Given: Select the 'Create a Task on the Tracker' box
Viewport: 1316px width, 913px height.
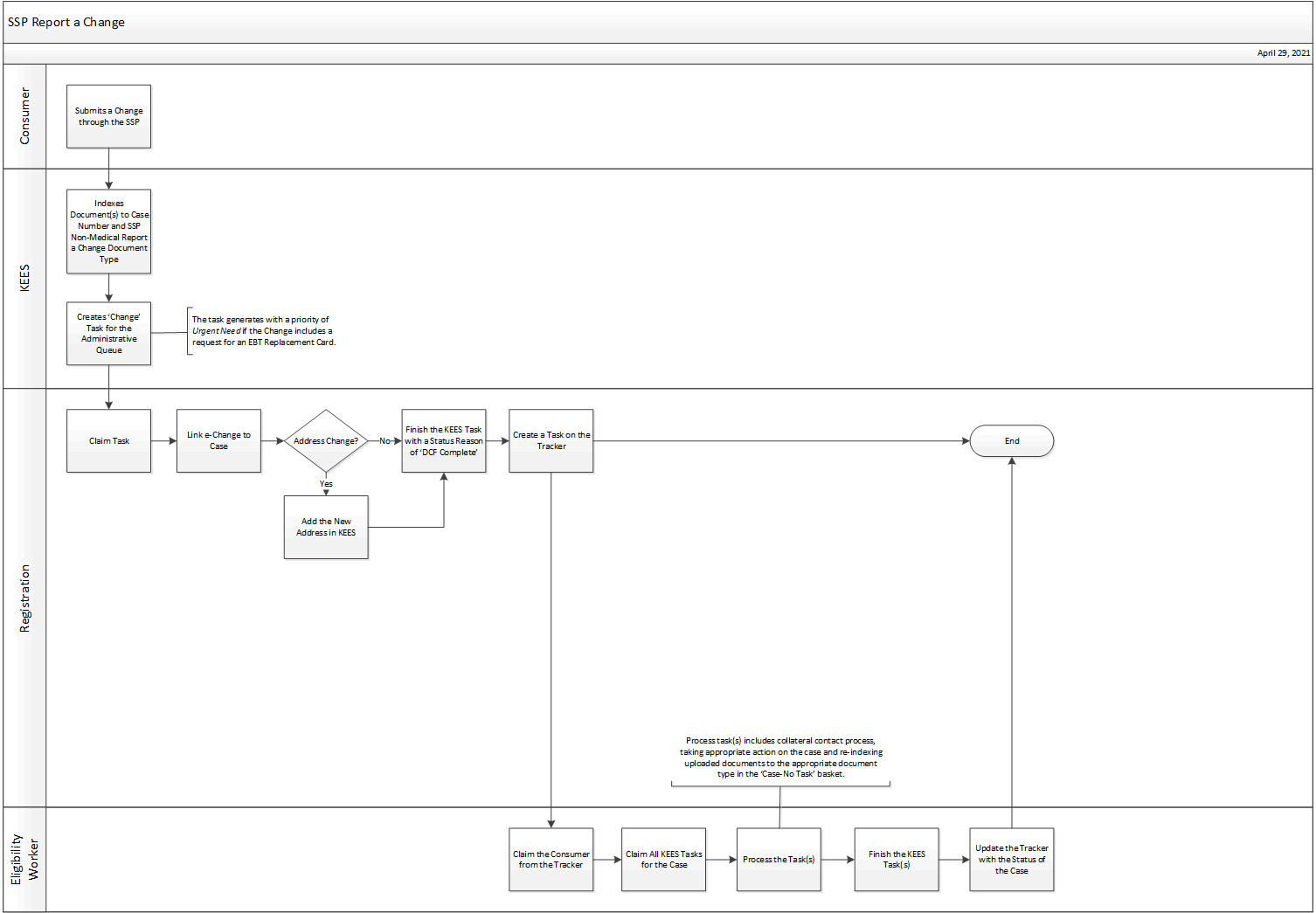Looking at the screenshot, I should [x=551, y=441].
